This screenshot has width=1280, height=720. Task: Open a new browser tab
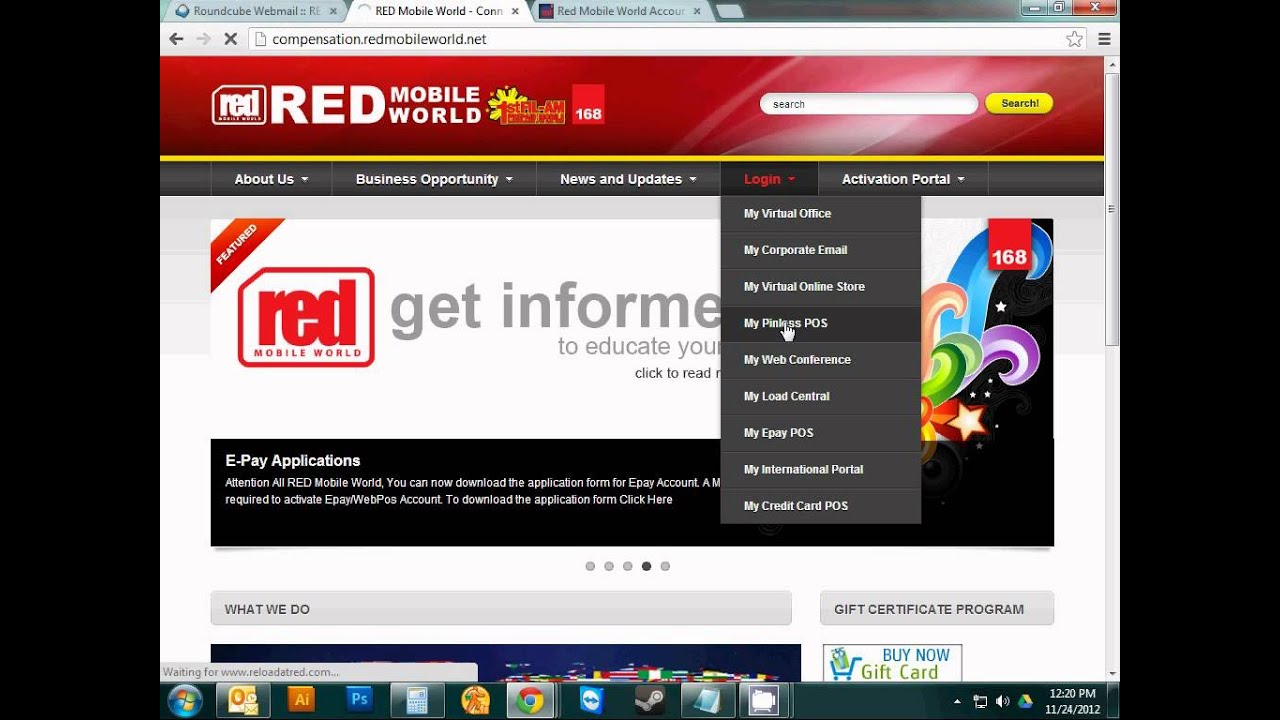729,11
